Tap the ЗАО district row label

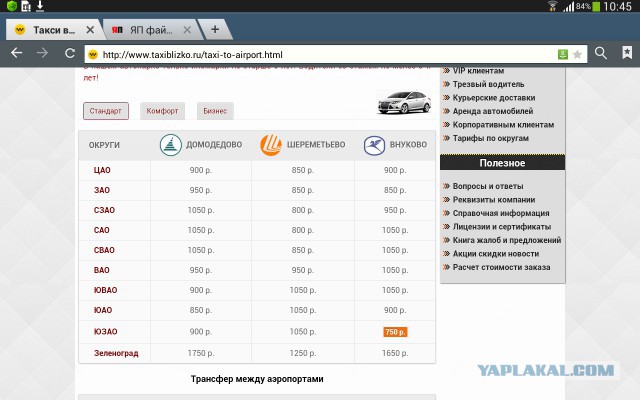pos(102,190)
